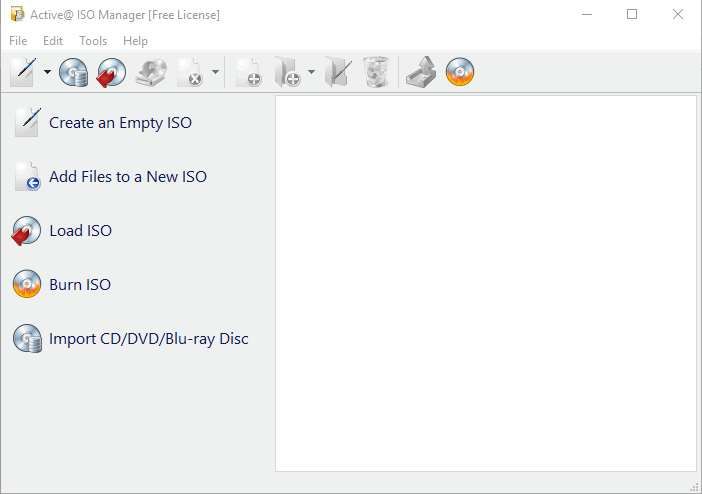Open the dropdown arrow beside close ISO icon
This screenshot has height=494, width=702.
[215, 72]
